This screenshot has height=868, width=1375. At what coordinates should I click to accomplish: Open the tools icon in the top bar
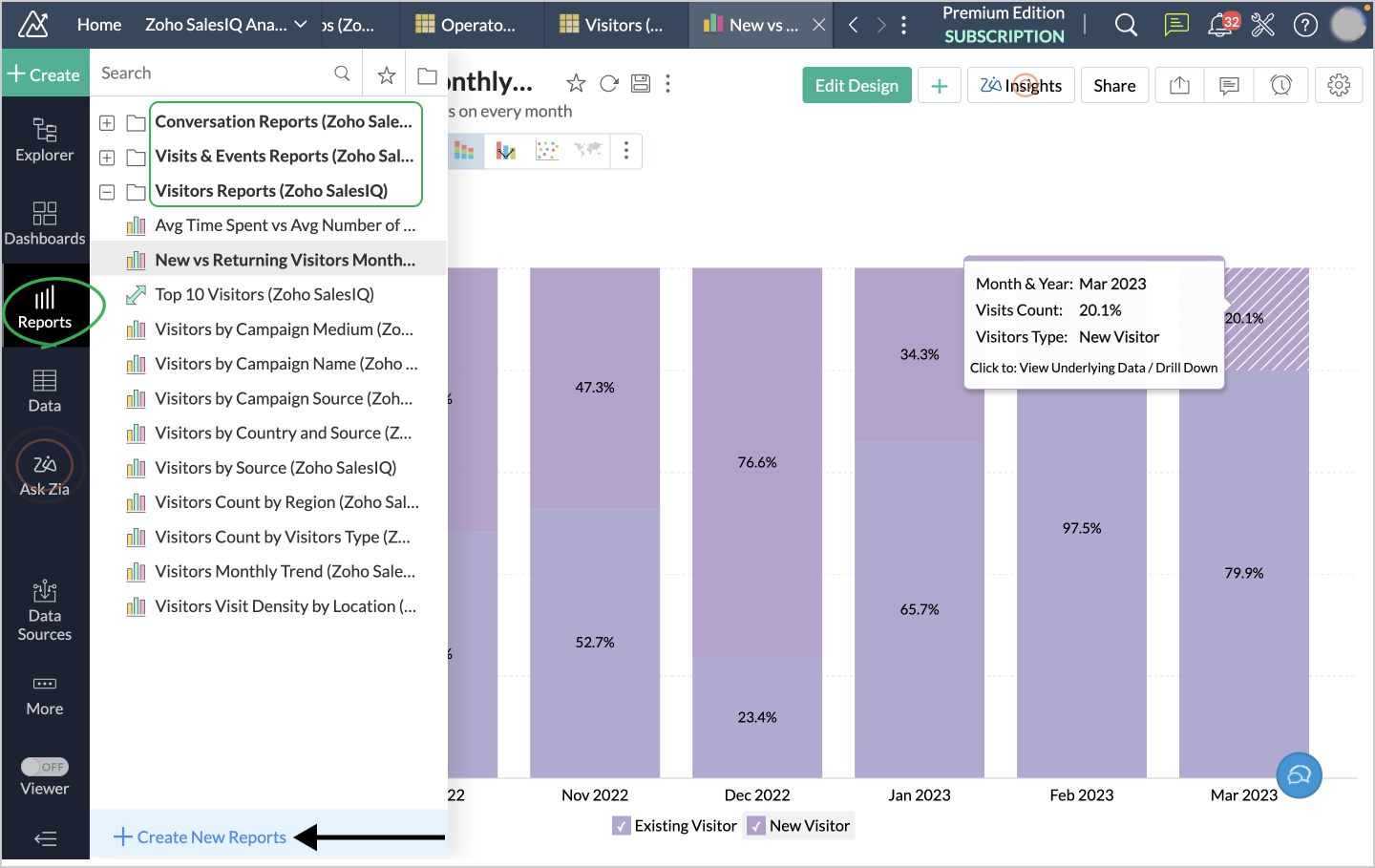1263,25
